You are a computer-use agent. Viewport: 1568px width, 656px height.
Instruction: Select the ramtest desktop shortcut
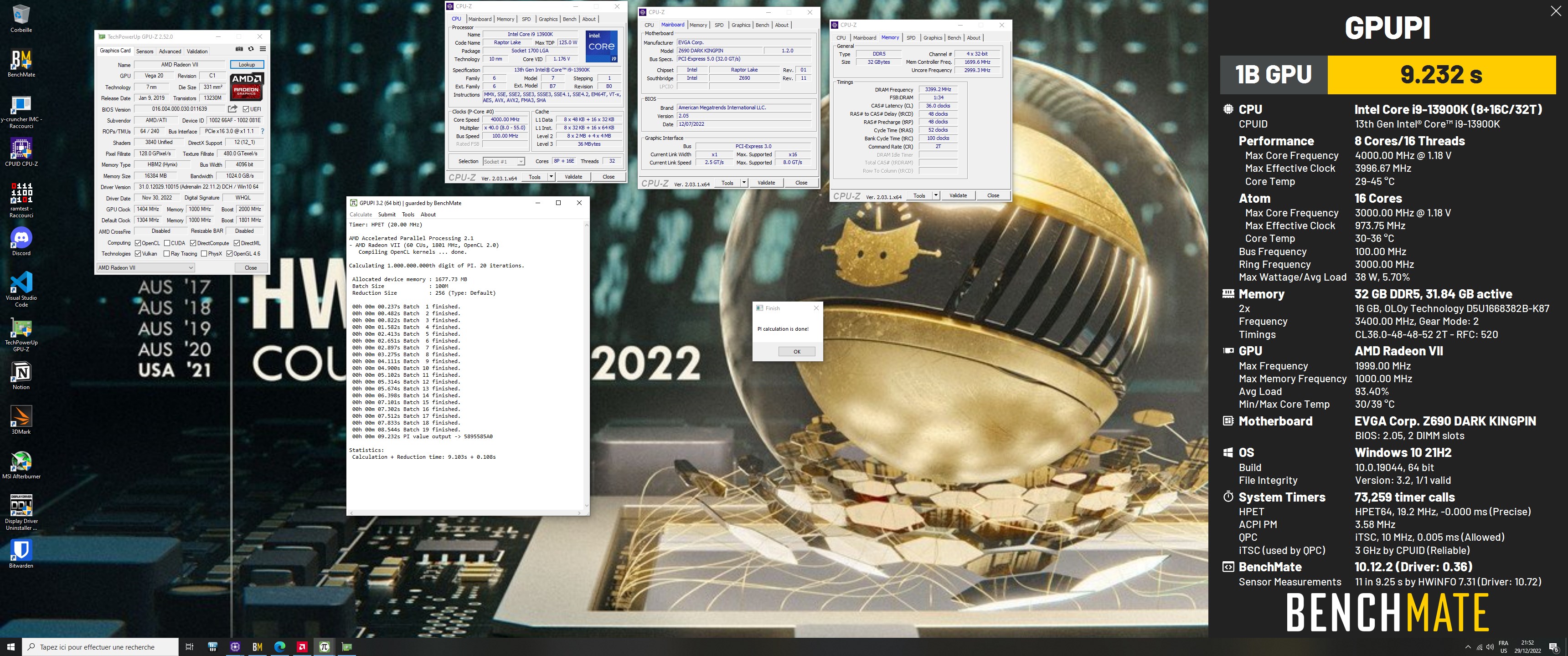(x=21, y=201)
